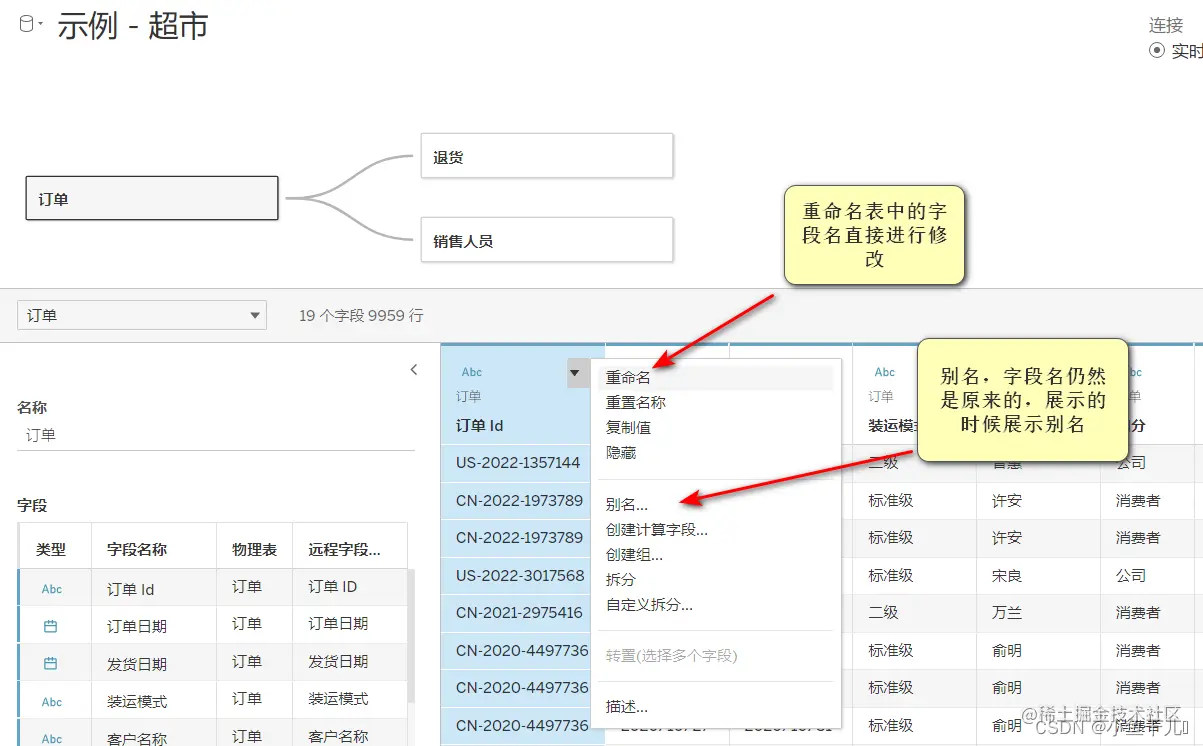Choose 创建组... from the context menu
The width and height of the screenshot is (1203, 746).
click(715, 554)
